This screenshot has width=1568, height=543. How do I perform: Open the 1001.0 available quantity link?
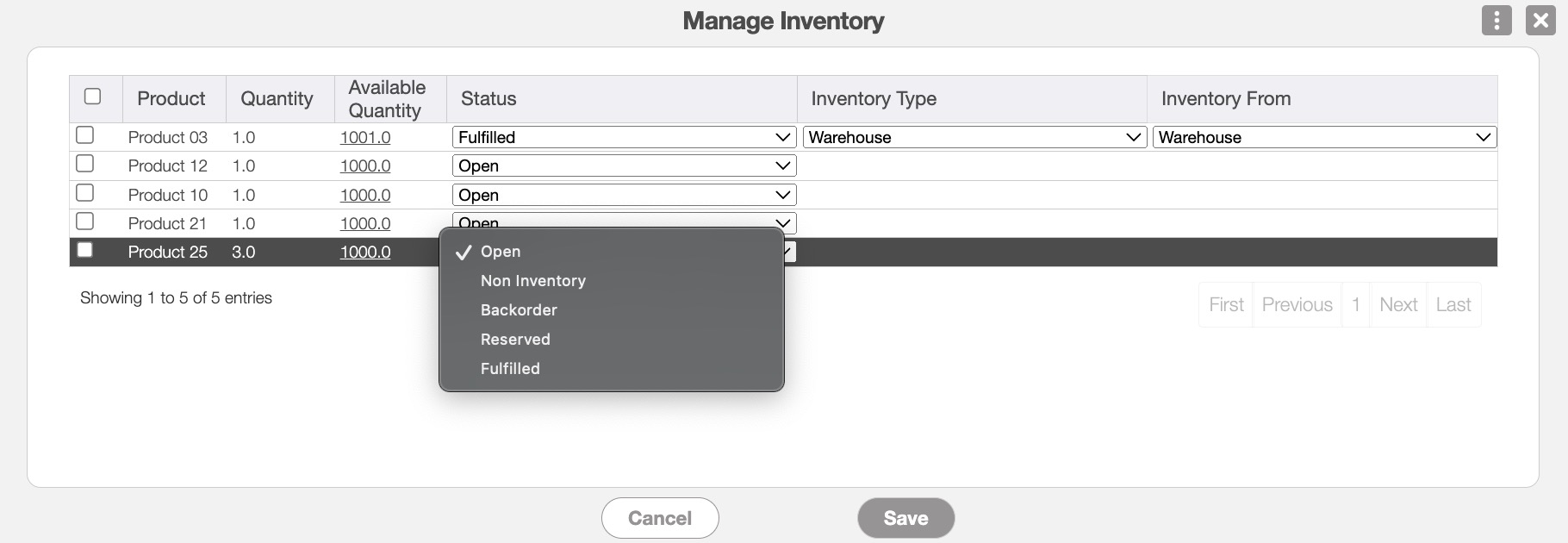tap(365, 137)
